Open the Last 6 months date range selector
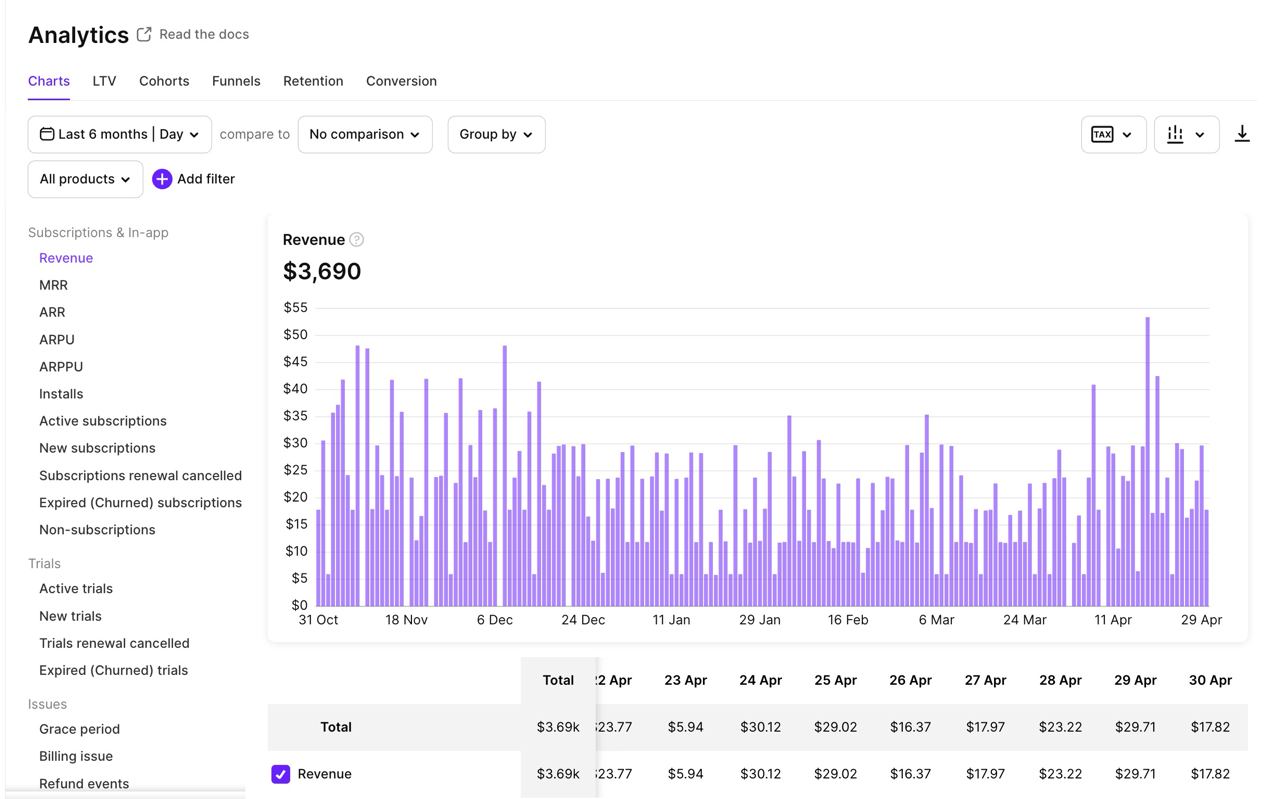This screenshot has height=799, width=1280. 119,133
